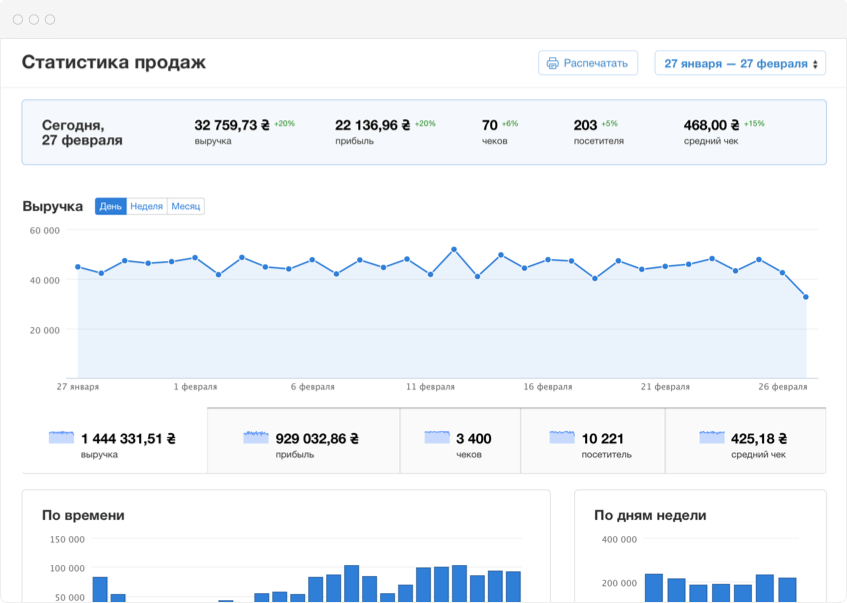Image resolution: width=847 pixels, height=603 pixels.
Task: Select the посетитель summary tab
Action: tap(592, 441)
